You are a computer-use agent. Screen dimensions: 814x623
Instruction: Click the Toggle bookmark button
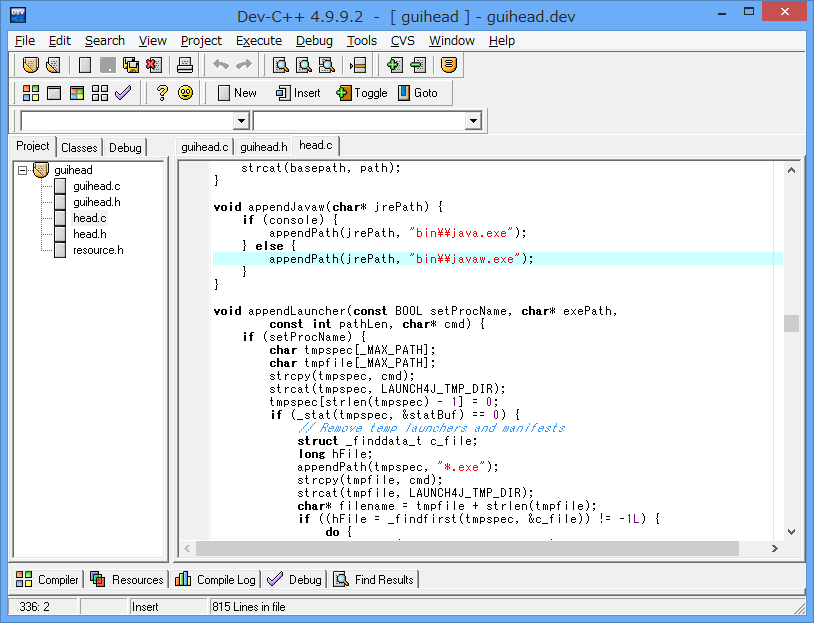coord(362,93)
